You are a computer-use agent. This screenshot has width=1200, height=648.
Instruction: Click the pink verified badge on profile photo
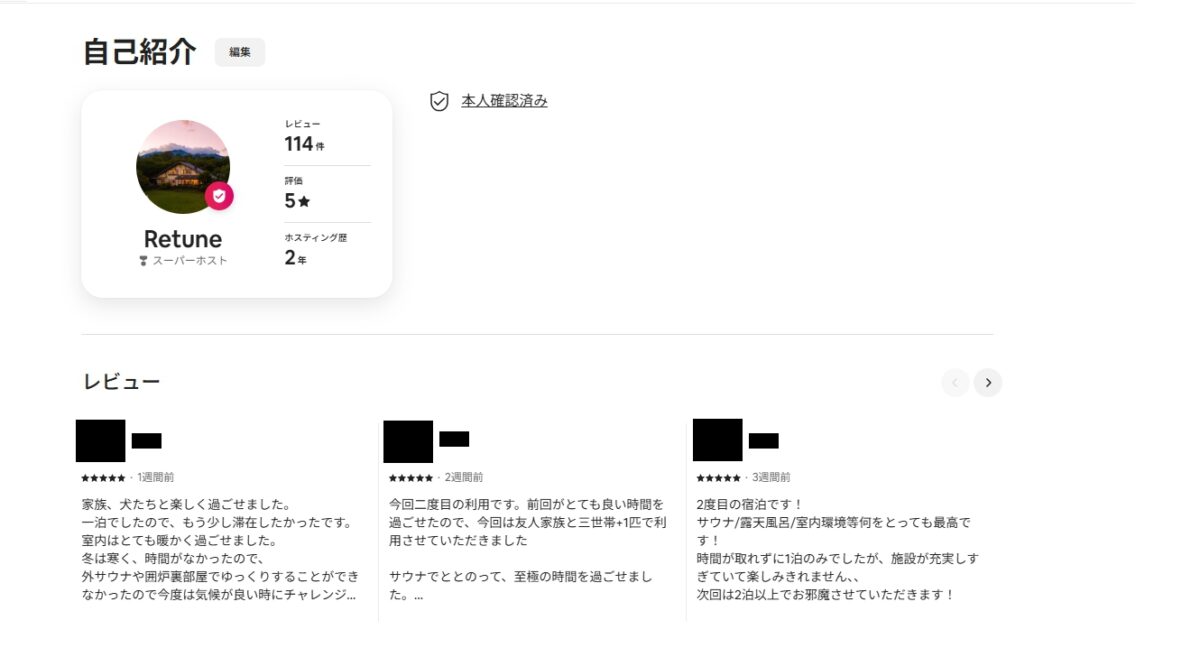[x=219, y=196]
